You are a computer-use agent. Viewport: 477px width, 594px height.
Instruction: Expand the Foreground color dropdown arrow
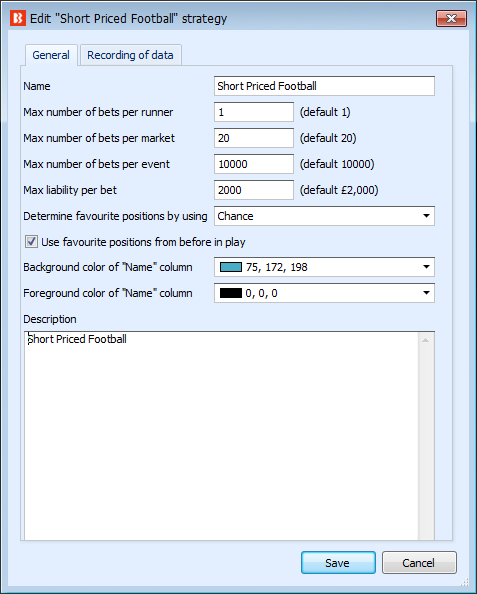click(x=426, y=293)
